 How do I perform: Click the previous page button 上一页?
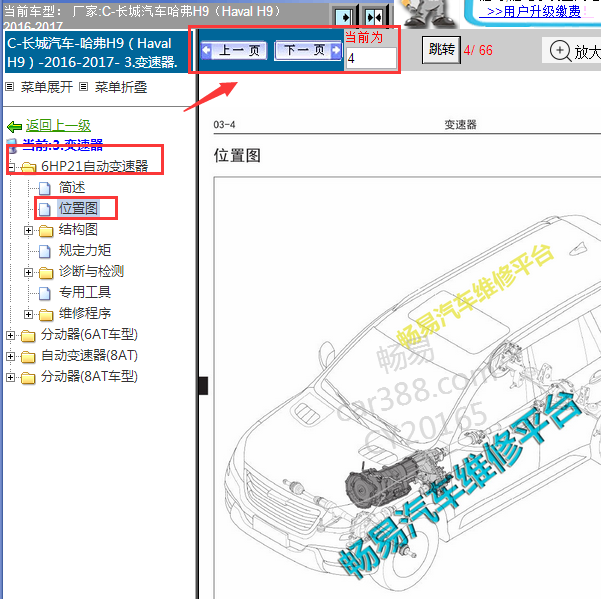tap(234, 51)
